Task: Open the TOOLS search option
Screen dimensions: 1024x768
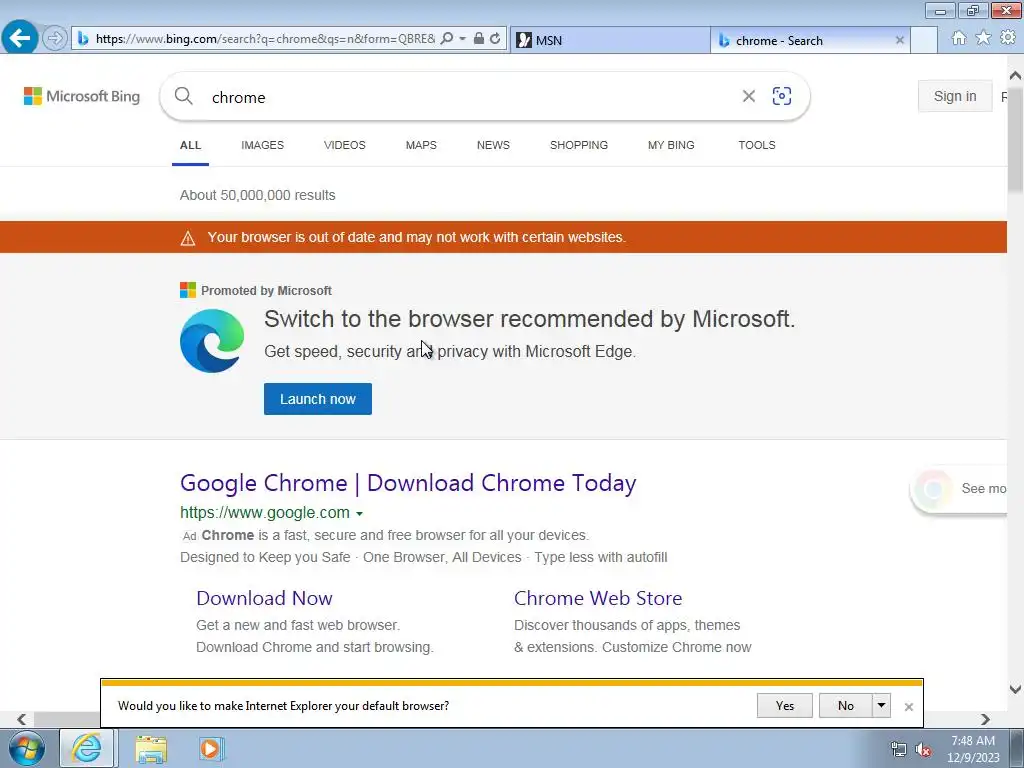Action: (757, 145)
